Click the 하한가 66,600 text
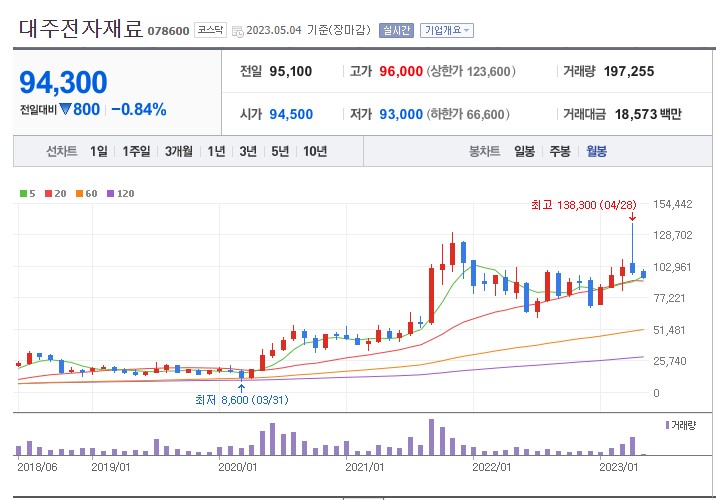The width and height of the screenshot is (716, 500). pyautogui.click(x=468, y=114)
